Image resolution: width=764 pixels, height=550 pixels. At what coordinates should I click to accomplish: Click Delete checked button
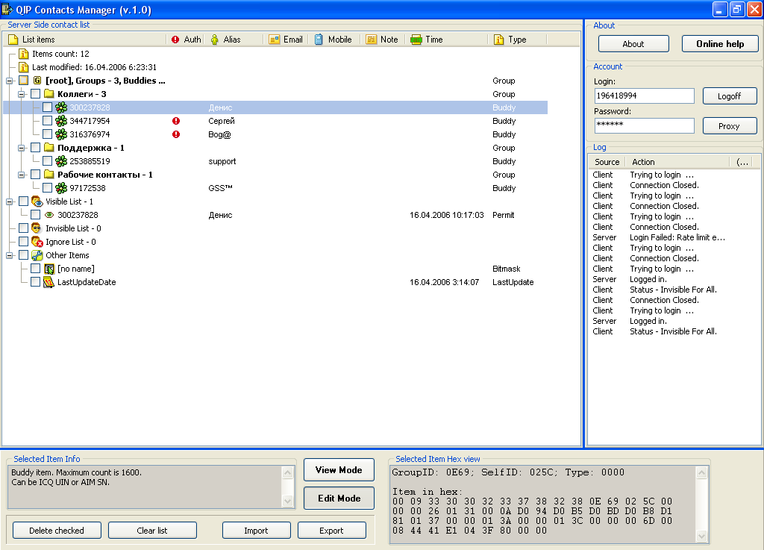coord(57,531)
